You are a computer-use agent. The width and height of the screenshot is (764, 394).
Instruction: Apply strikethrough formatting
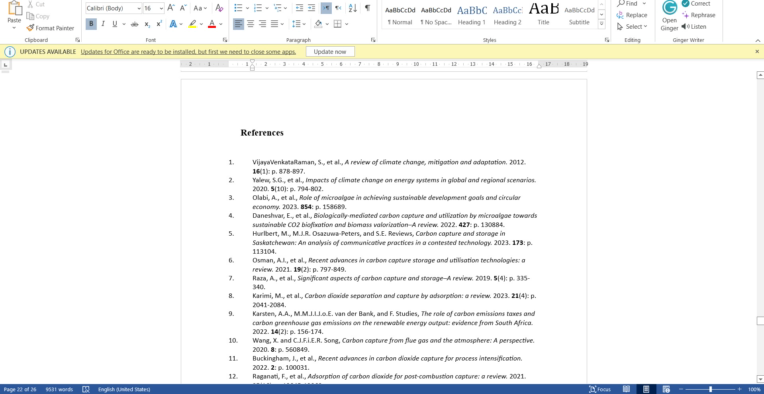(x=134, y=24)
